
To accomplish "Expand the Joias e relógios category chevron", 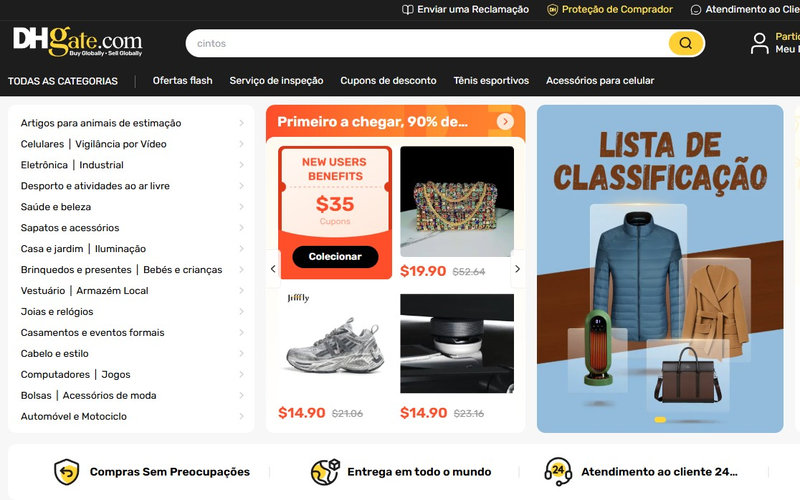I will 241,311.
